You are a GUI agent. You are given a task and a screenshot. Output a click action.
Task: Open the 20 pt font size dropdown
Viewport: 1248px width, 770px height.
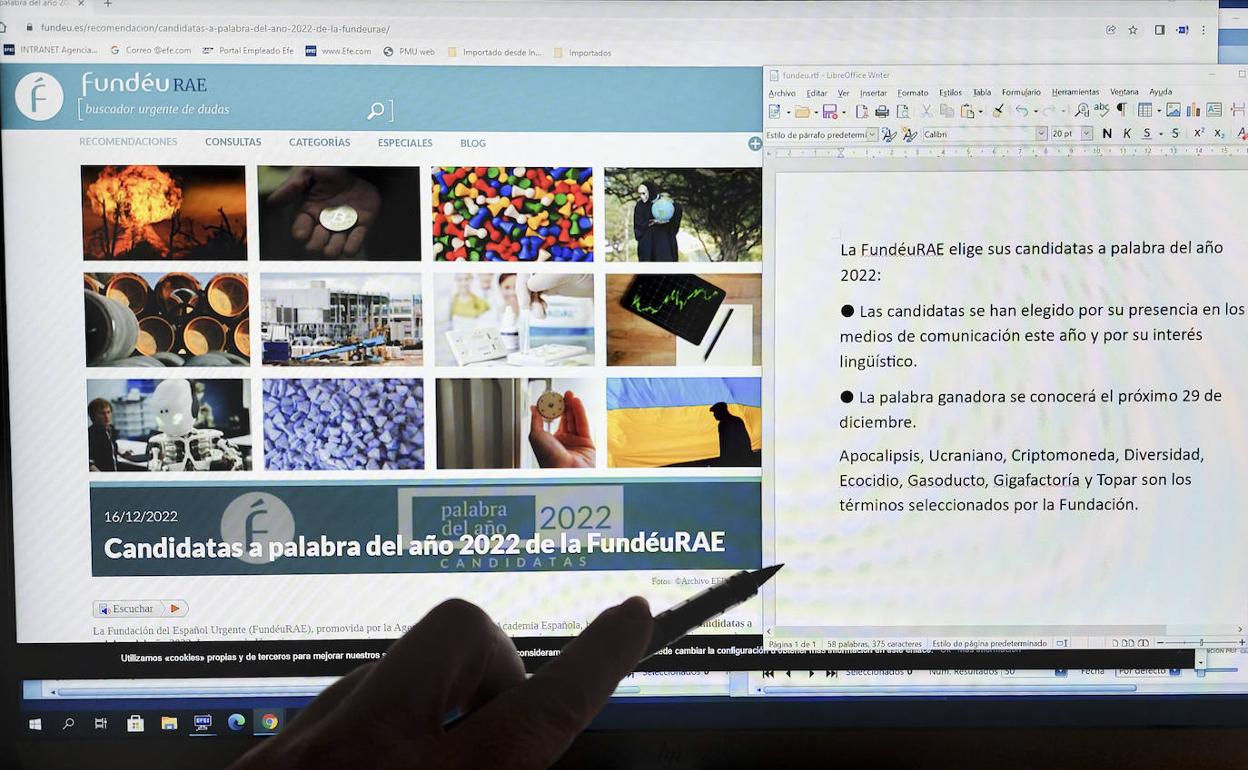[1086, 134]
